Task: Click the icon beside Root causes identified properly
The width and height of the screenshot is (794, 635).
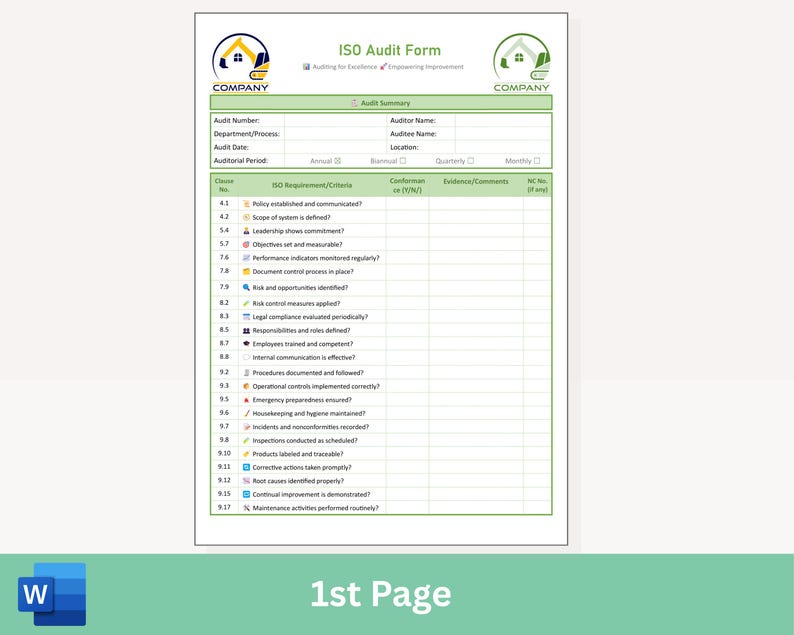Action: 246,481
